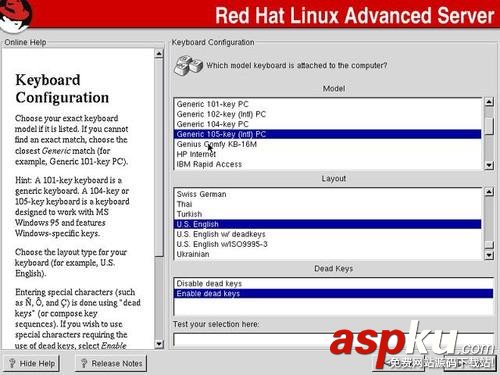Choose U.S. English w/ISO9995-3 layout

coord(327,244)
